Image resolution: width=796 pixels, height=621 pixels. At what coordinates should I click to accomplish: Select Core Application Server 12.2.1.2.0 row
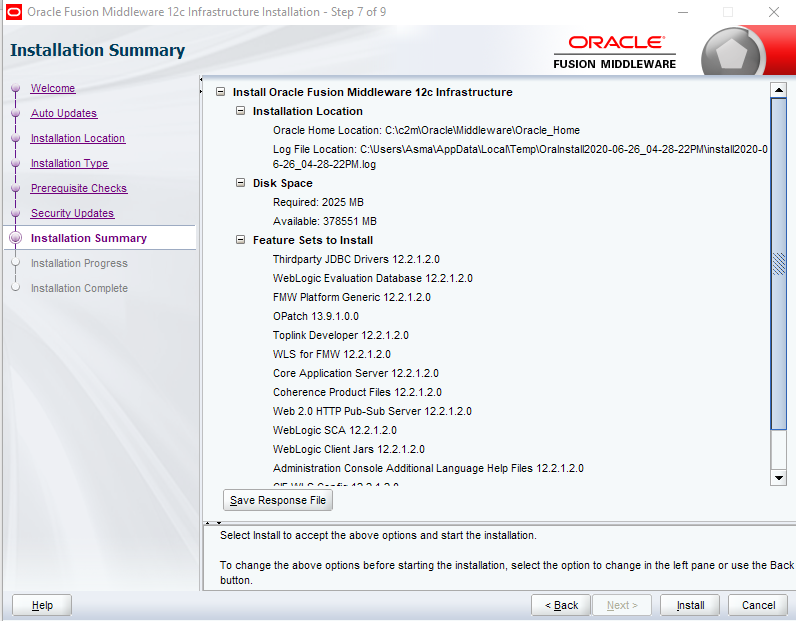(x=356, y=373)
